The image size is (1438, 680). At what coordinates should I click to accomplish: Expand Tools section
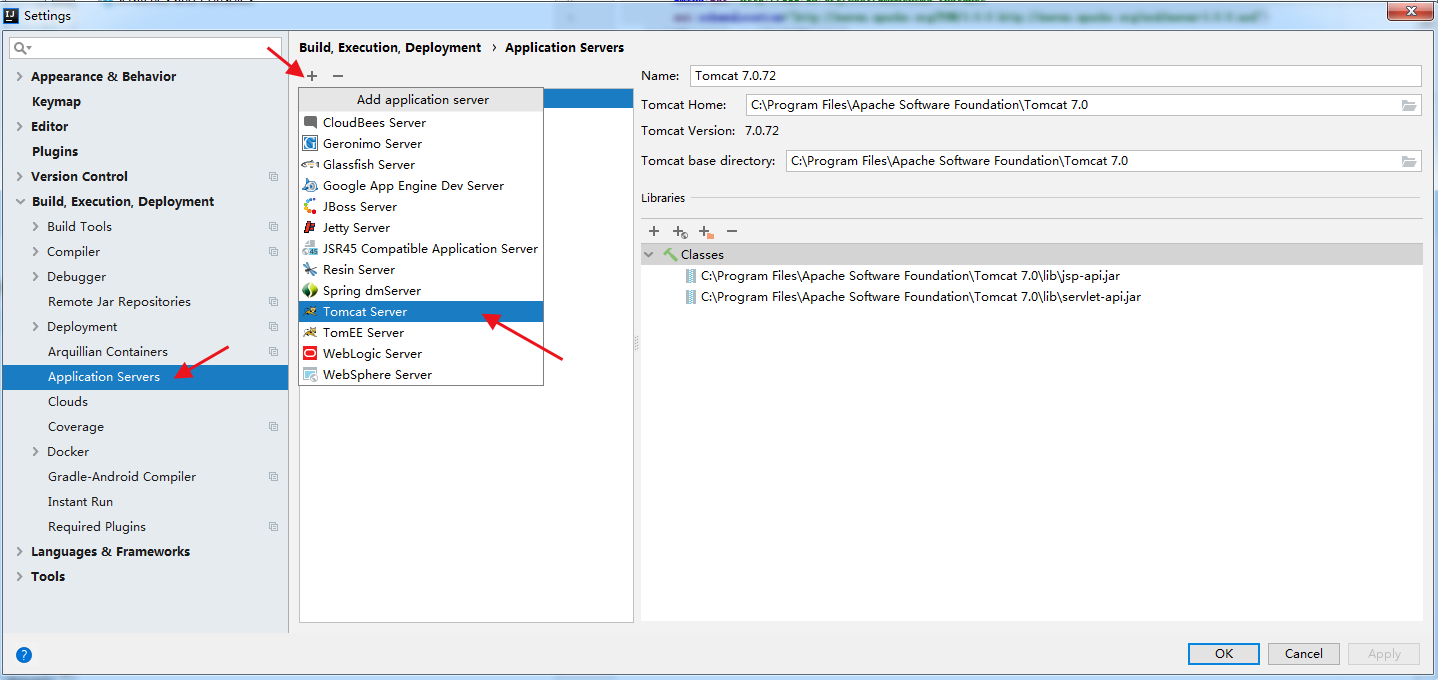(20, 576)
